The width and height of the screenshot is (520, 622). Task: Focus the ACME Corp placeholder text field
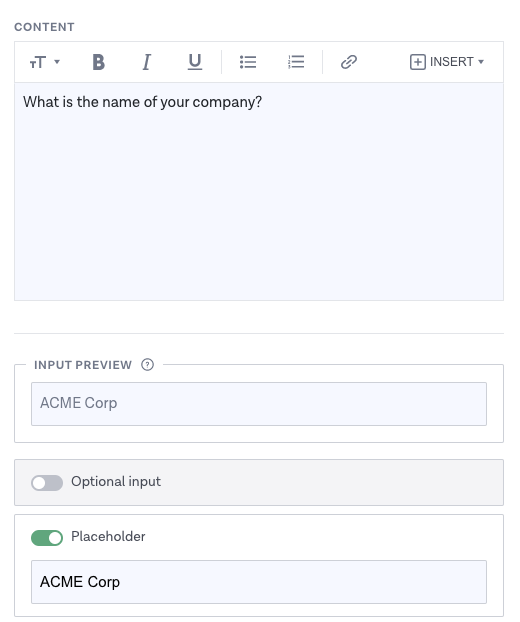[x=259, y=582]
